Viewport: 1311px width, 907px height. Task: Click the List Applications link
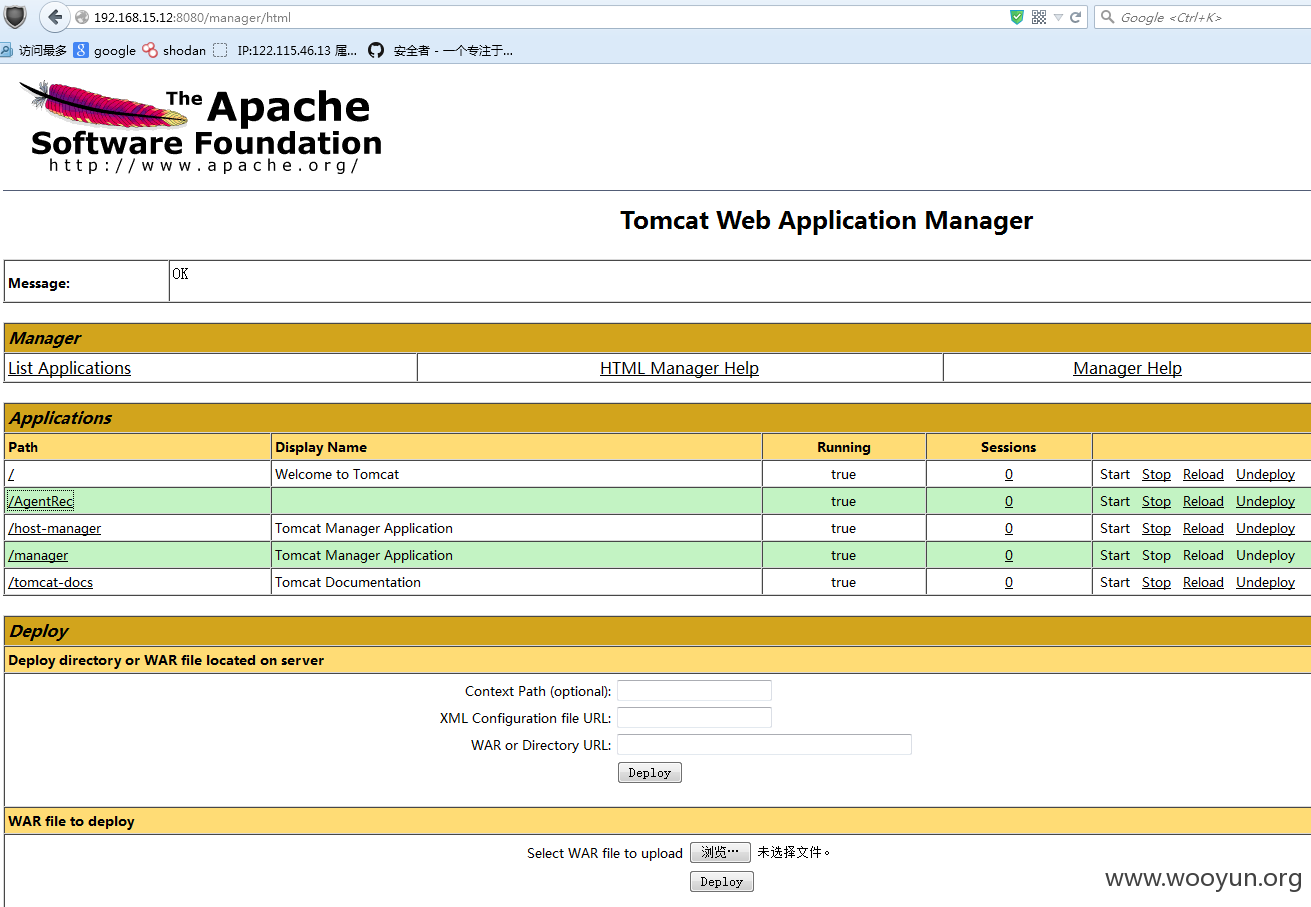[69, 368]
